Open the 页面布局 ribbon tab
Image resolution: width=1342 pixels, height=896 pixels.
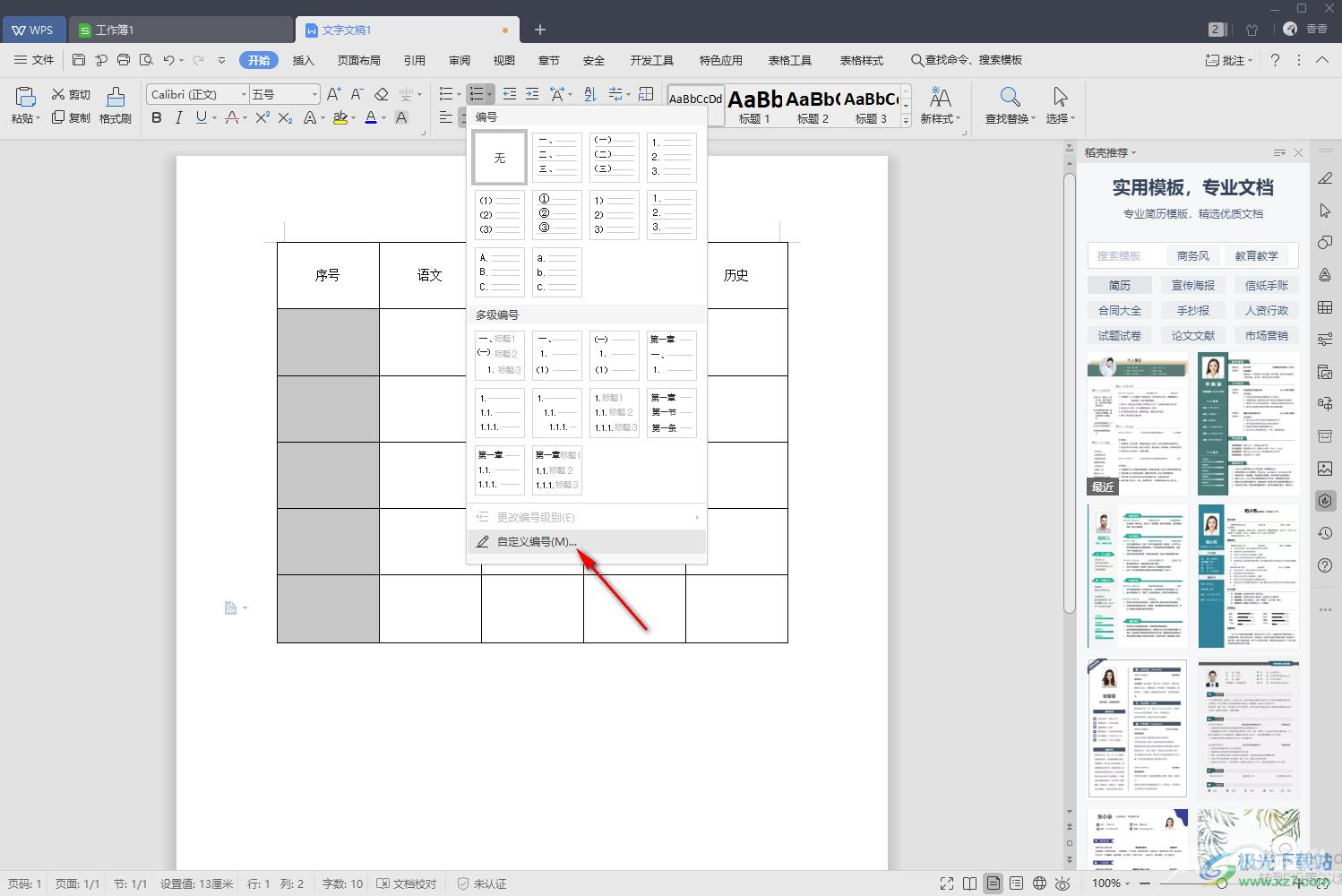point(359,60)
